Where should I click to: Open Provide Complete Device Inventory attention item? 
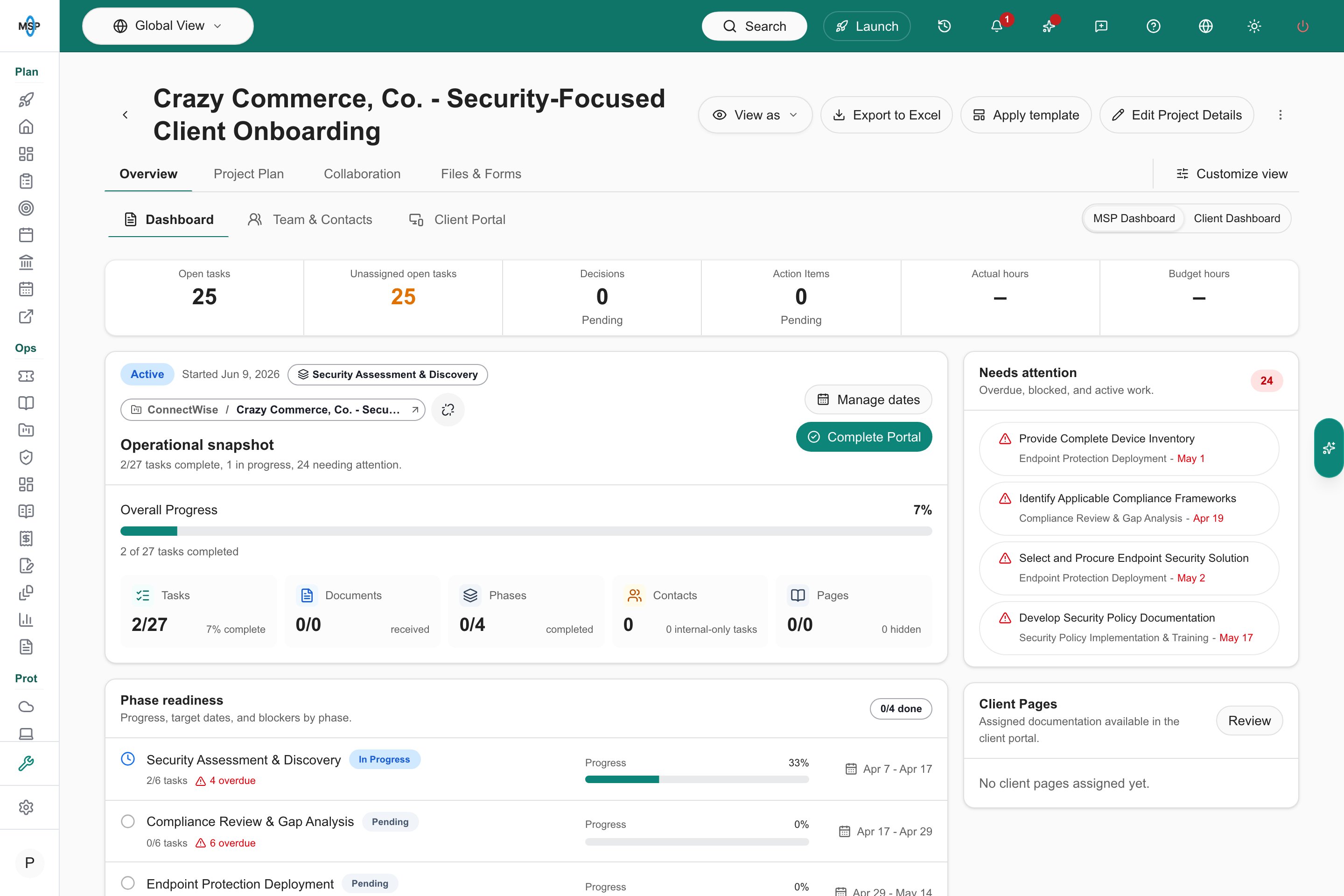pos(1129,448)
